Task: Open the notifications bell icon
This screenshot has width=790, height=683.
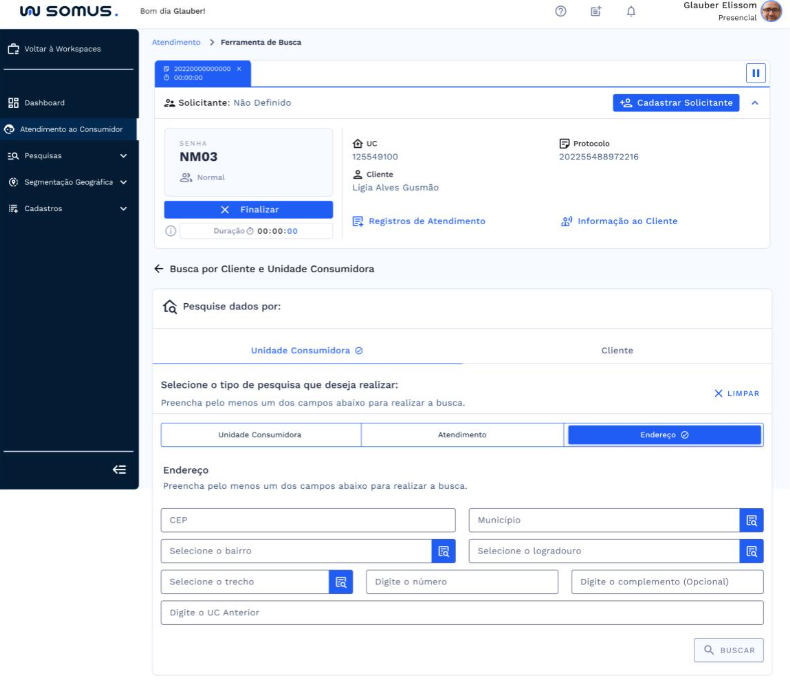Action: click(x=631, y=11)
